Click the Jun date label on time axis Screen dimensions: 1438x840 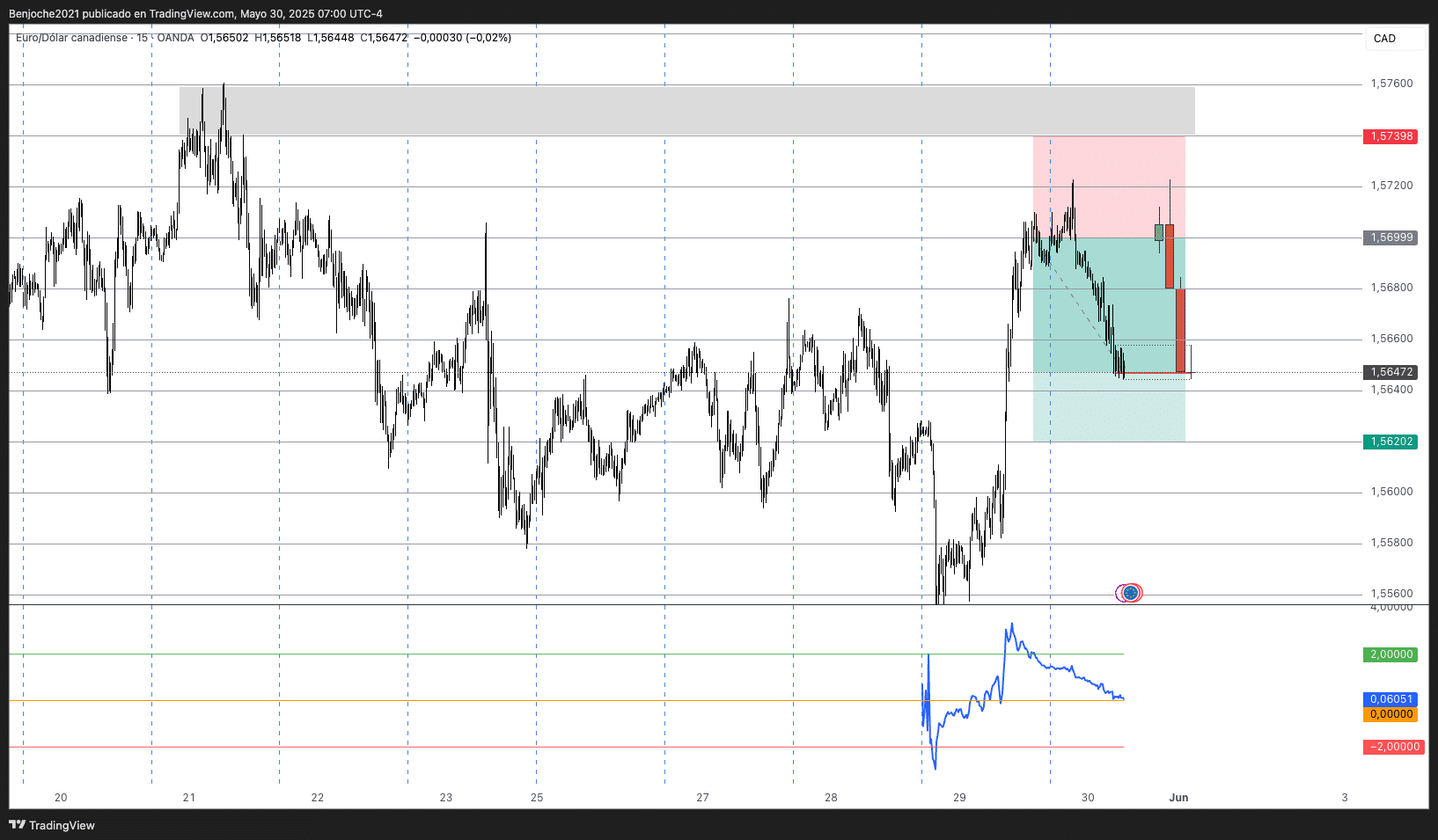[1178, 798]
